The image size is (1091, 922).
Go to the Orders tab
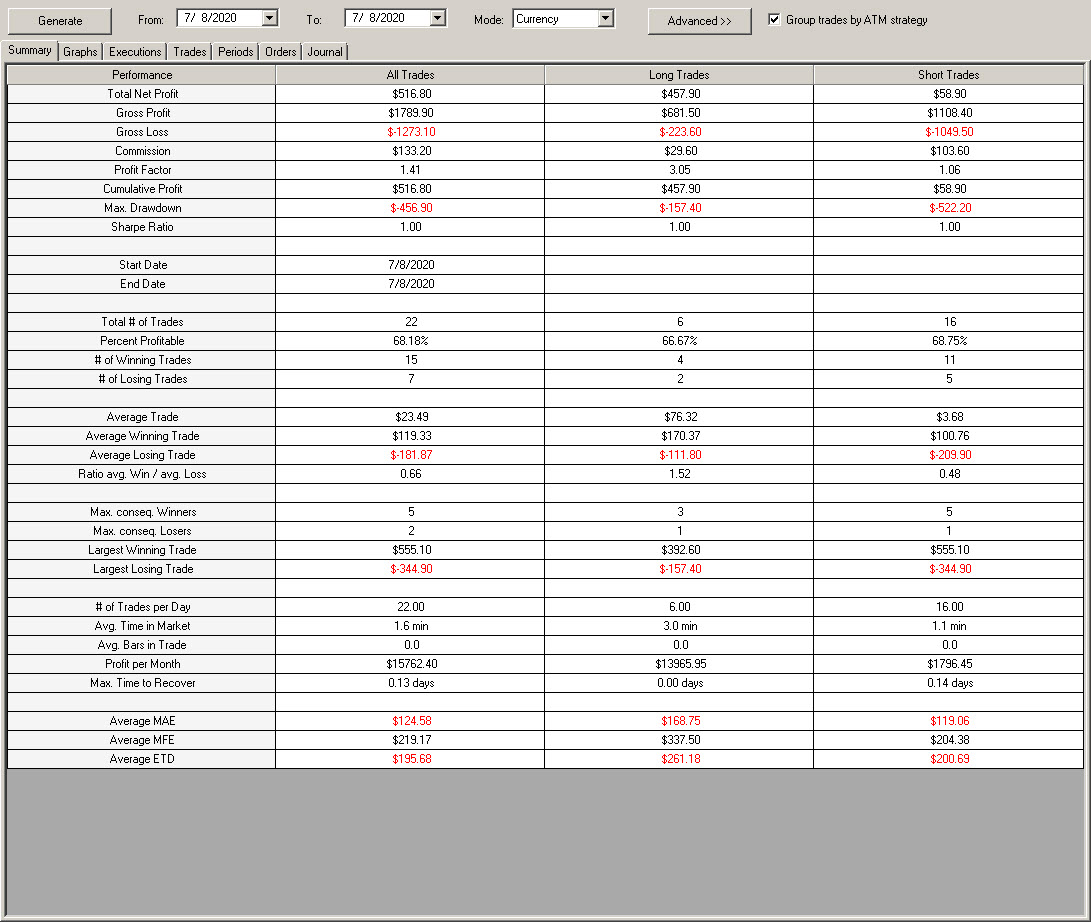pos(280,51)
